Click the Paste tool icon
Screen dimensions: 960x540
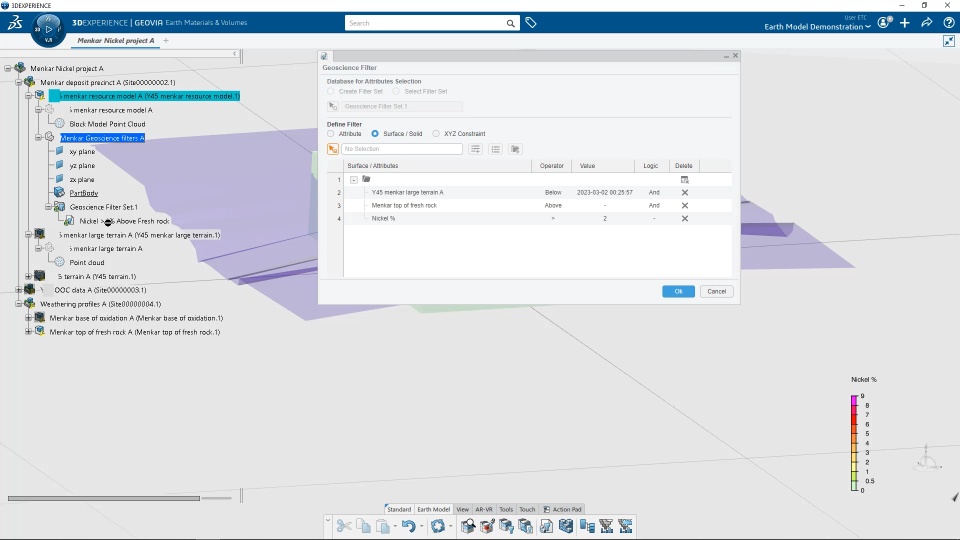(383, 526)
